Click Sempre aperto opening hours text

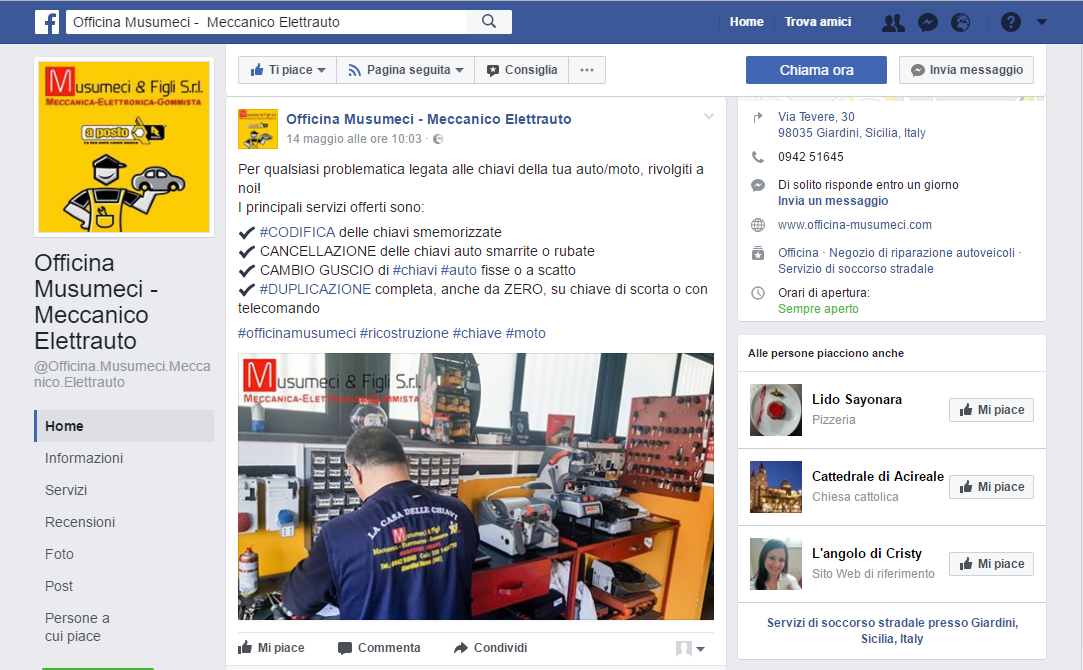(x=818, y=309)
